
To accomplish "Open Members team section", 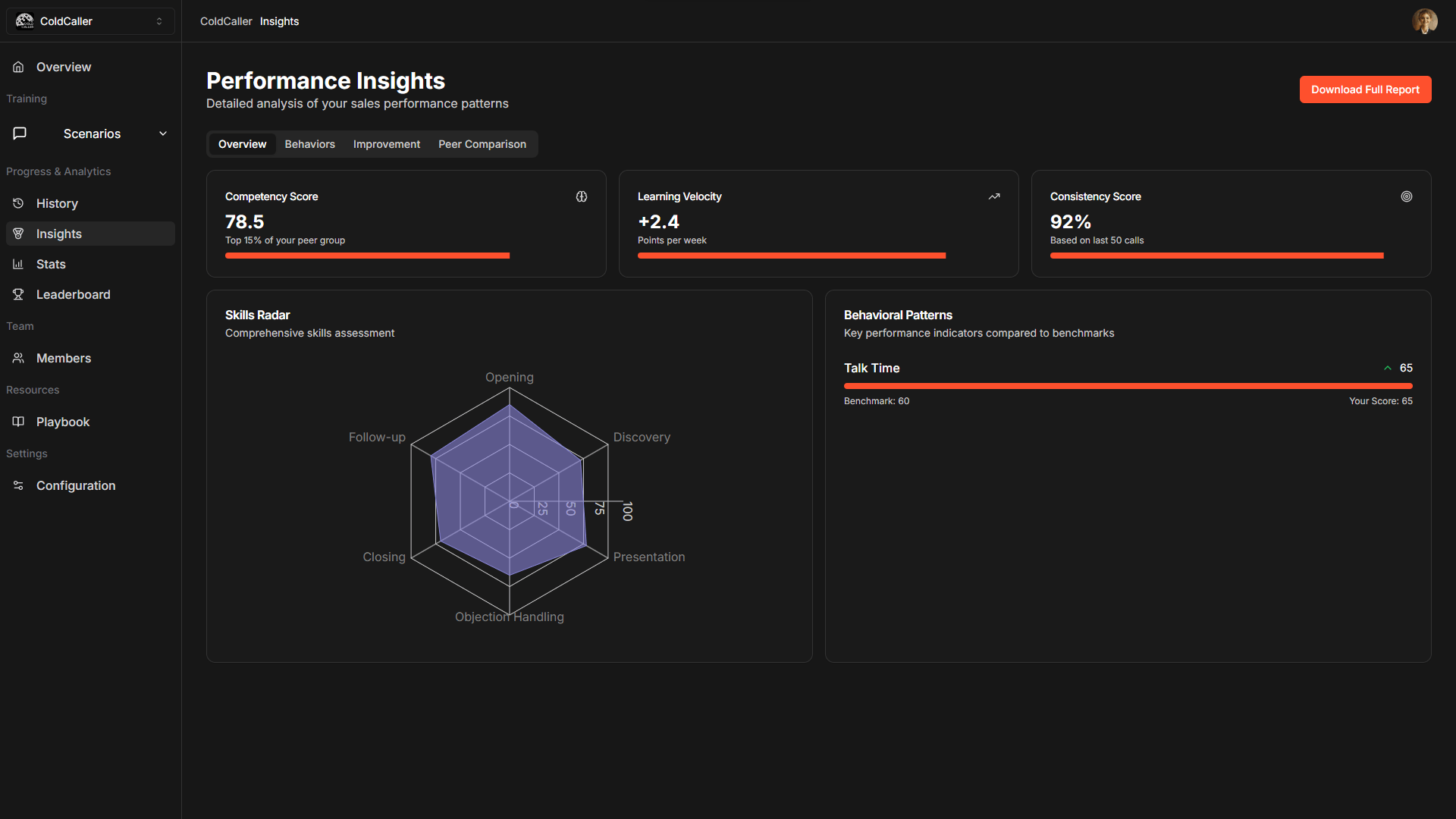I will point(64,358).
